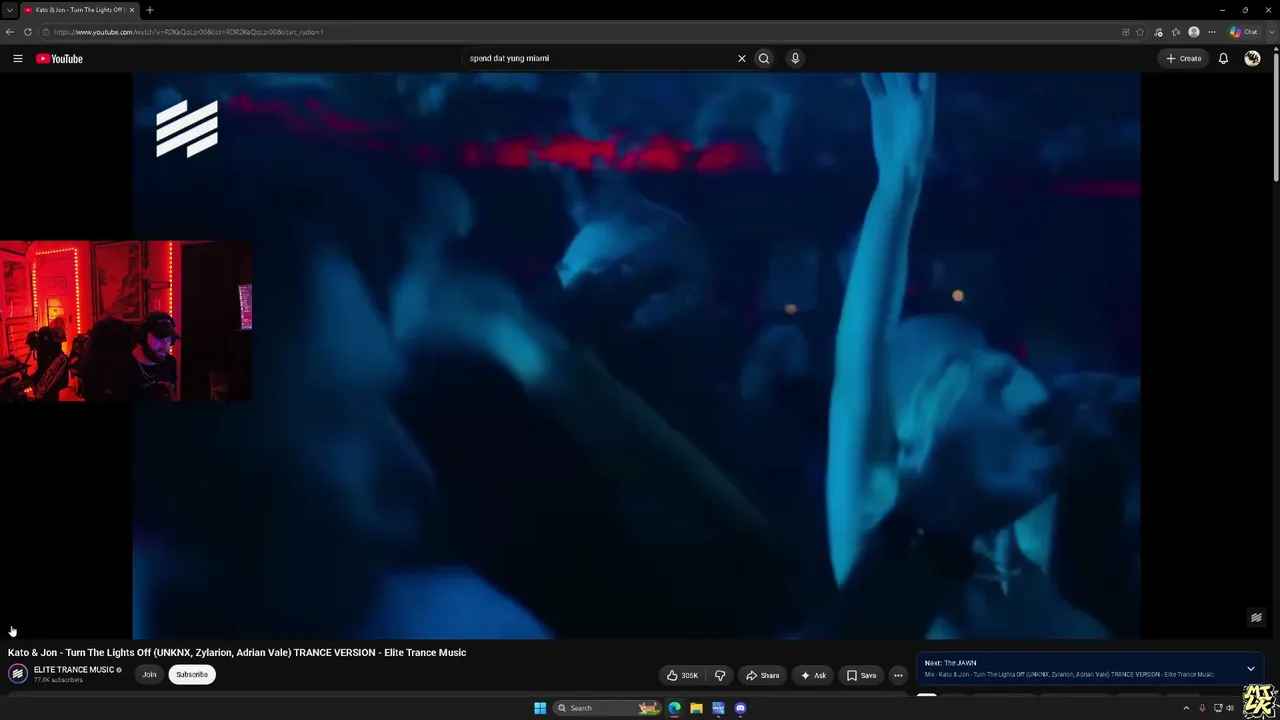This screenshot has width=1280, height=720.
Task: Open the Copilot Chat button
Action: [x=1244, y=32]
